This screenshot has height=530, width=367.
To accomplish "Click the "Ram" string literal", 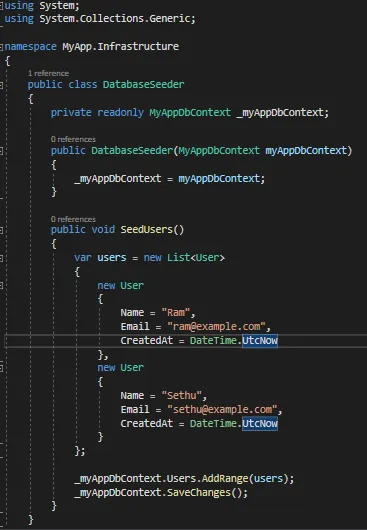I will point(176,312).
